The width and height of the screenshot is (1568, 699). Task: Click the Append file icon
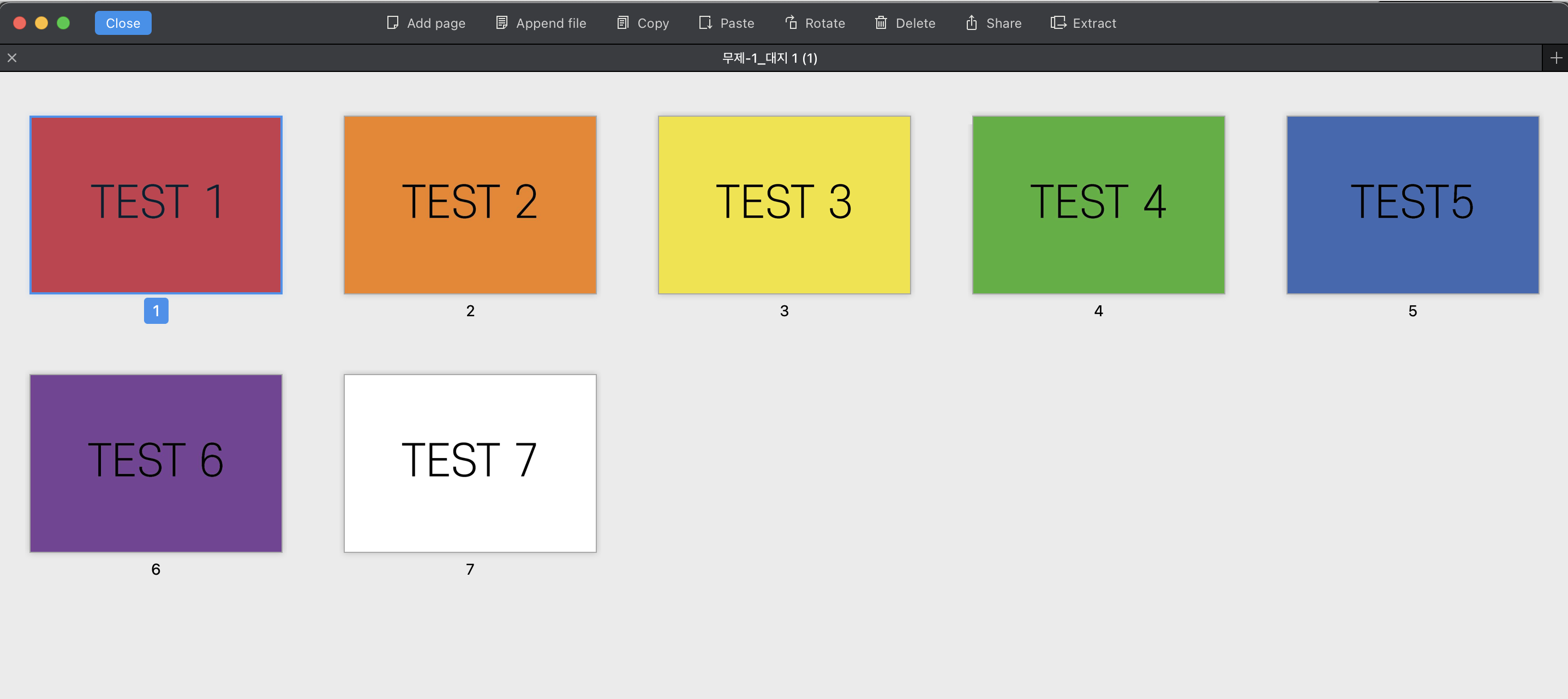pyautogui.click(x=501, y=23)
